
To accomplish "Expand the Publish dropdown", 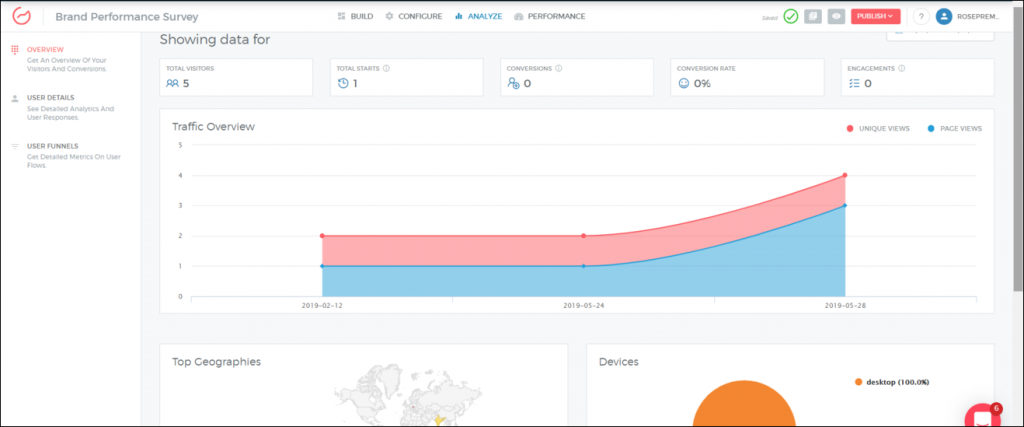I will [877, 16].
